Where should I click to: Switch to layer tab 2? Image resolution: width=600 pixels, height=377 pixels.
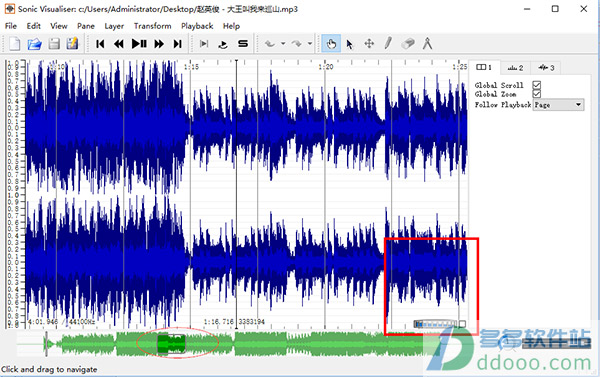click(x=515, y=68)
